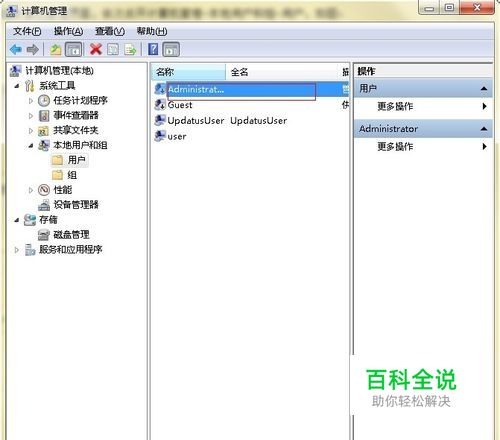The image size is (500, 440).
Task: Click the UpdatusUser account icon
Action: [x=160, y=120]
